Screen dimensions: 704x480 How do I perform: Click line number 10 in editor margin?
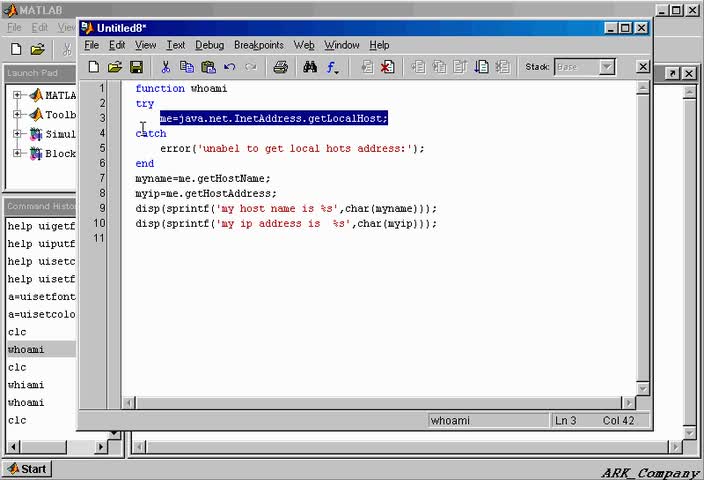pyautogui.click(x=100, y=223)
